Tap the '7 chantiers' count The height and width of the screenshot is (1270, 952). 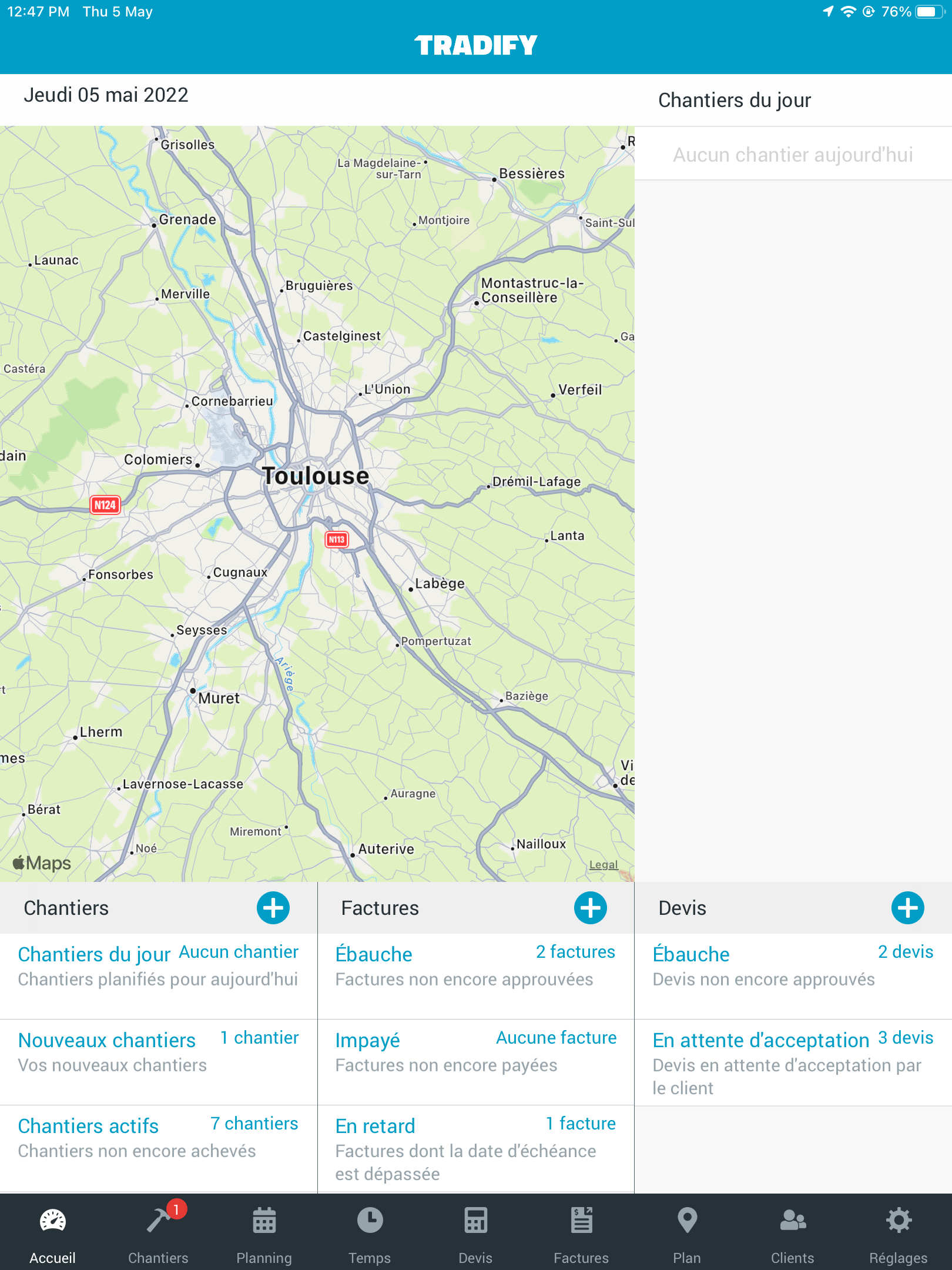(x=254, y=1124)
